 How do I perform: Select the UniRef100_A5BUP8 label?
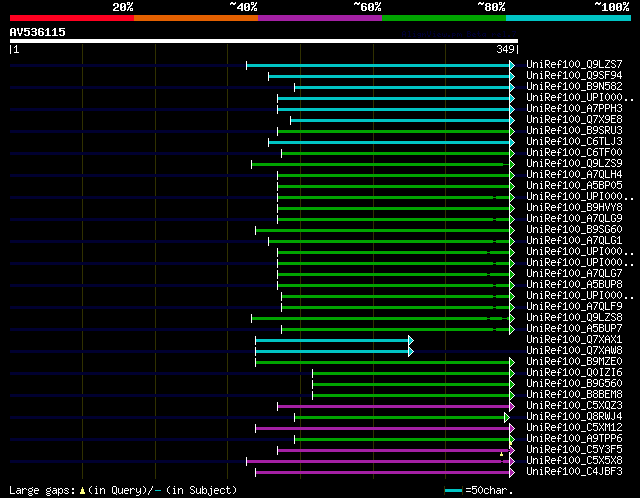574,285
